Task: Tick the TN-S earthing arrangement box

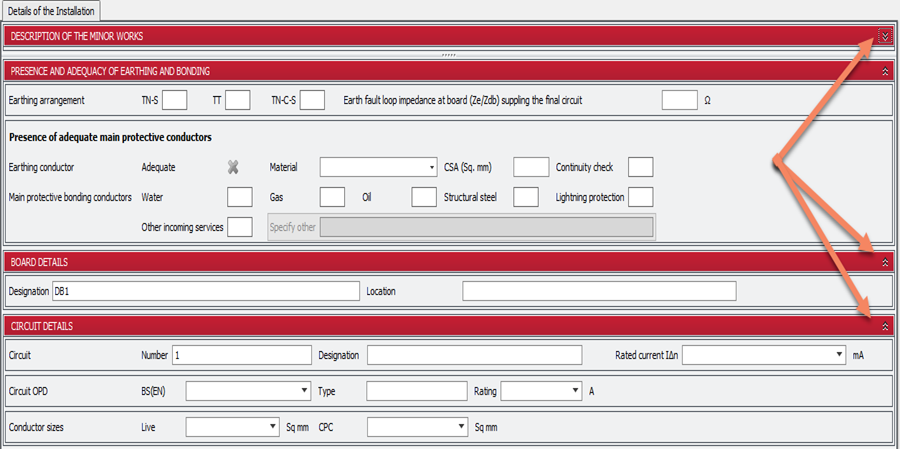Action: [175, 100]
